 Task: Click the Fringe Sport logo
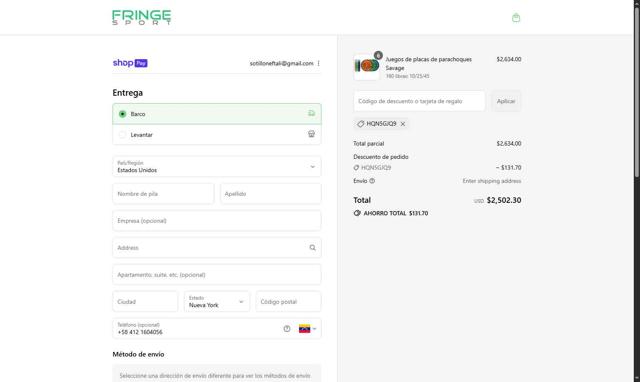142,18
